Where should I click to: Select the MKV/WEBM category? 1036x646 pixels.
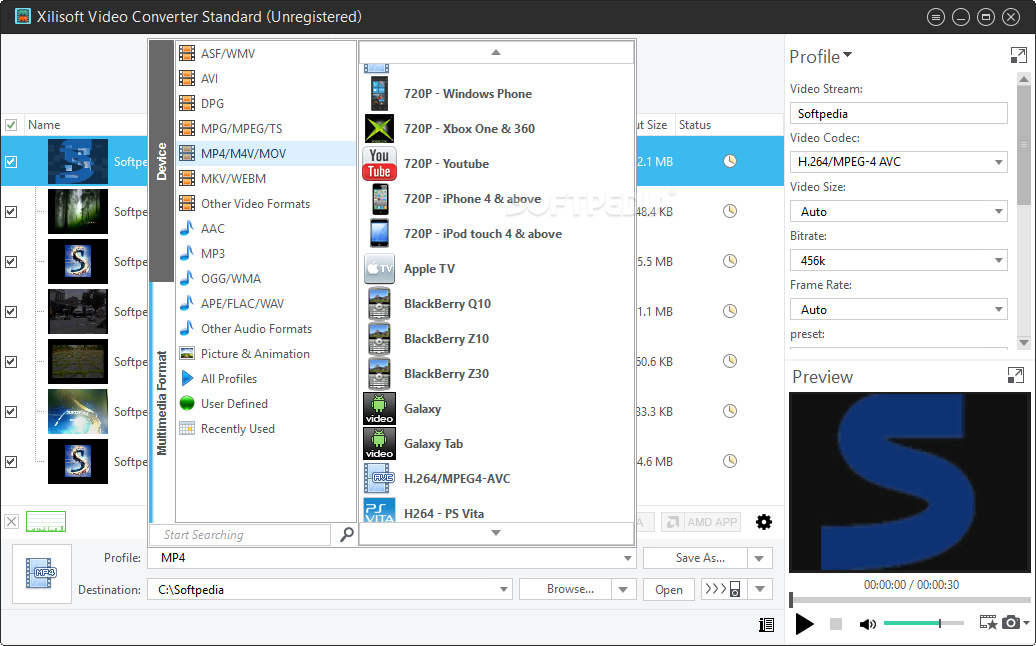pos(266,179)
